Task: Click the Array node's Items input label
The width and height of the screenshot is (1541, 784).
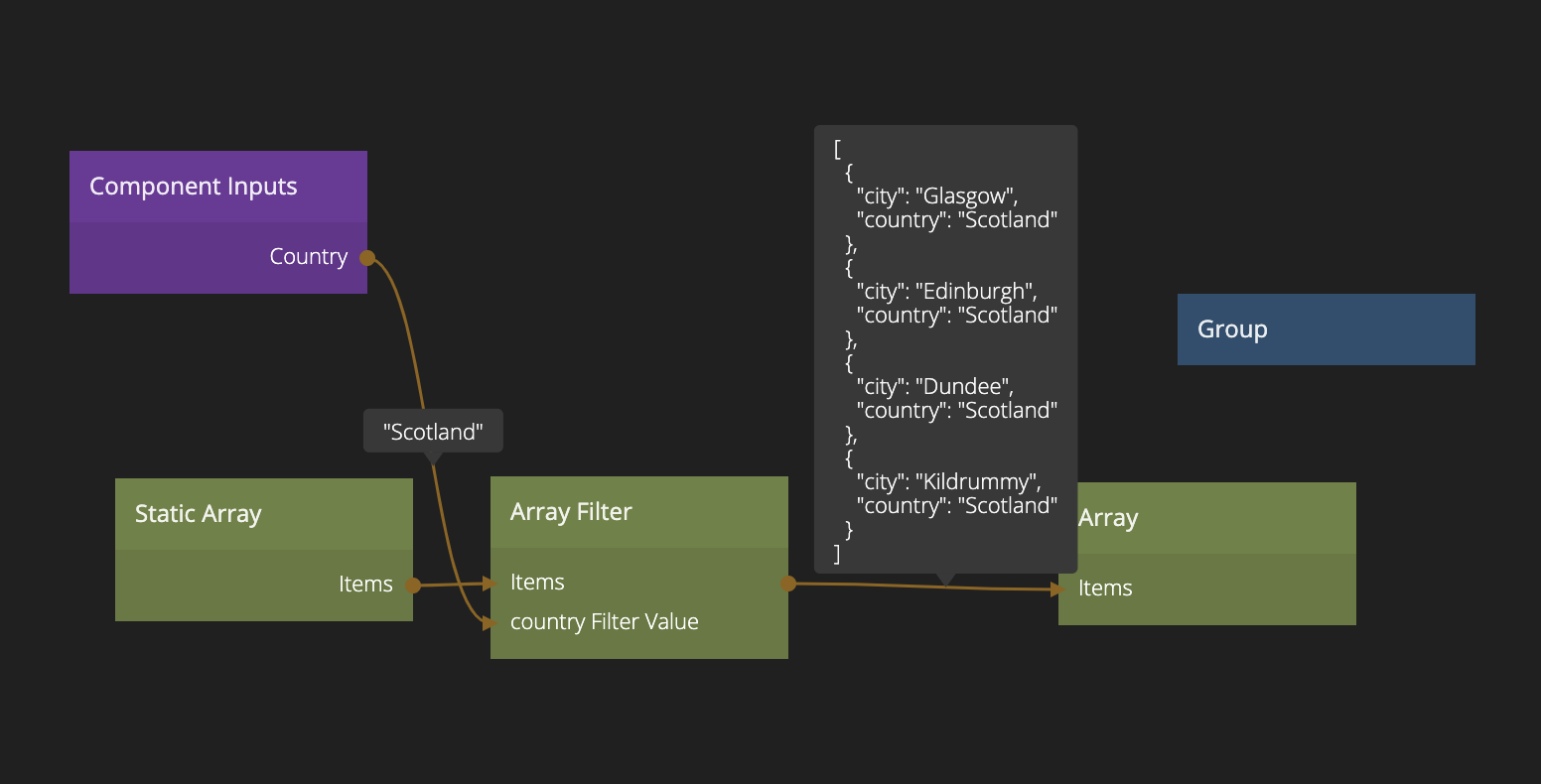Action: 1105,588
